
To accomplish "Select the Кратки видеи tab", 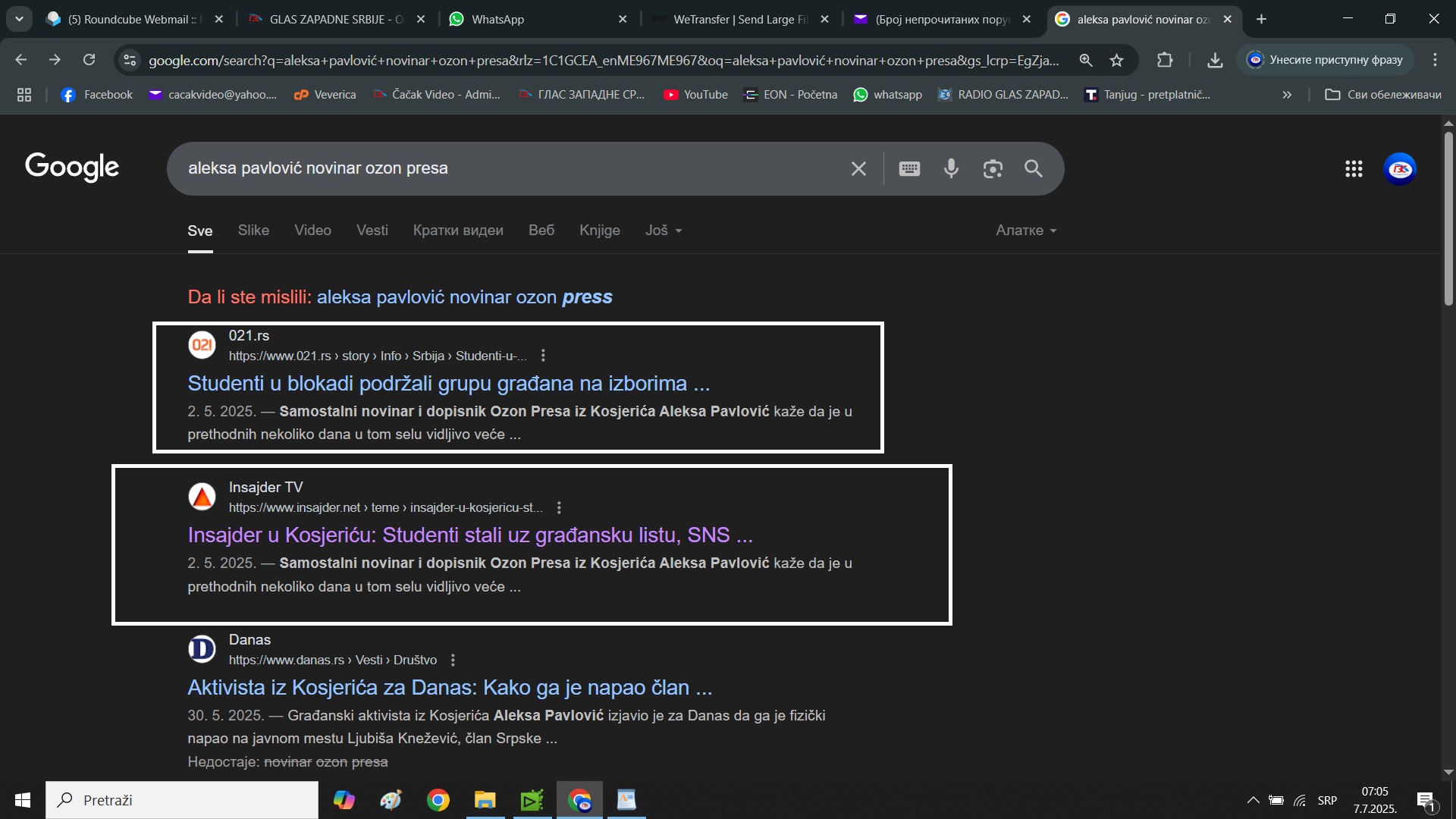I will 458,231.
